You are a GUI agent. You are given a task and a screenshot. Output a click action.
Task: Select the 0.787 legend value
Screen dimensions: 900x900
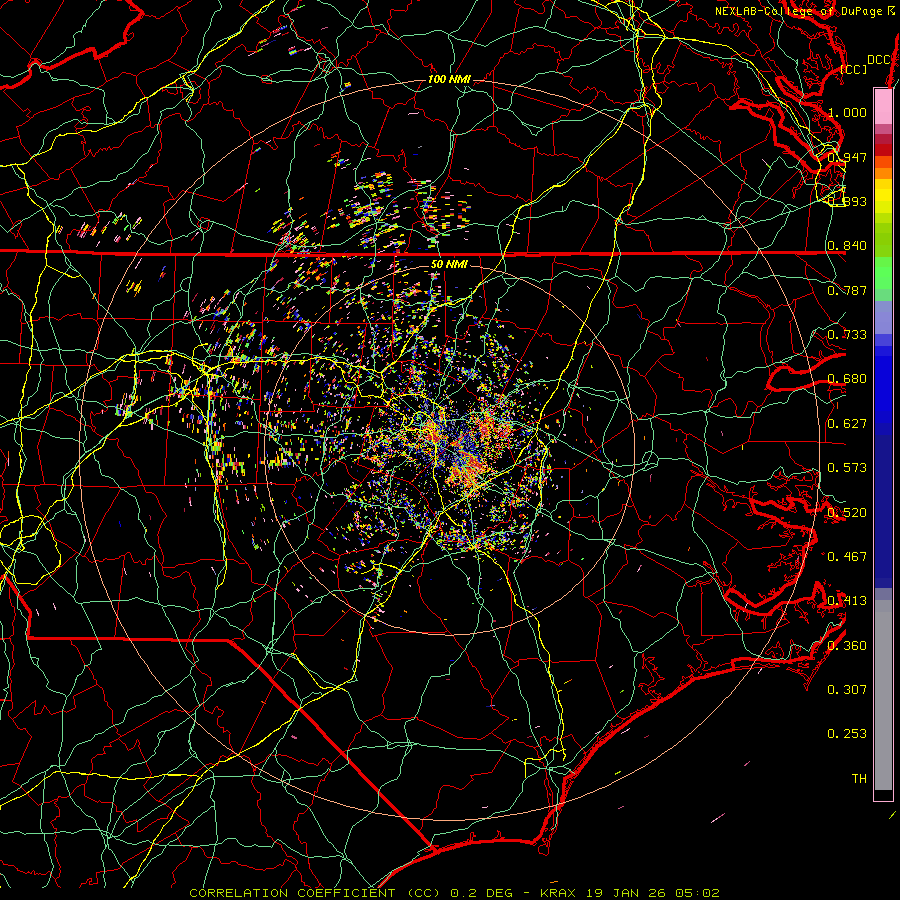(x=847, y=290)
